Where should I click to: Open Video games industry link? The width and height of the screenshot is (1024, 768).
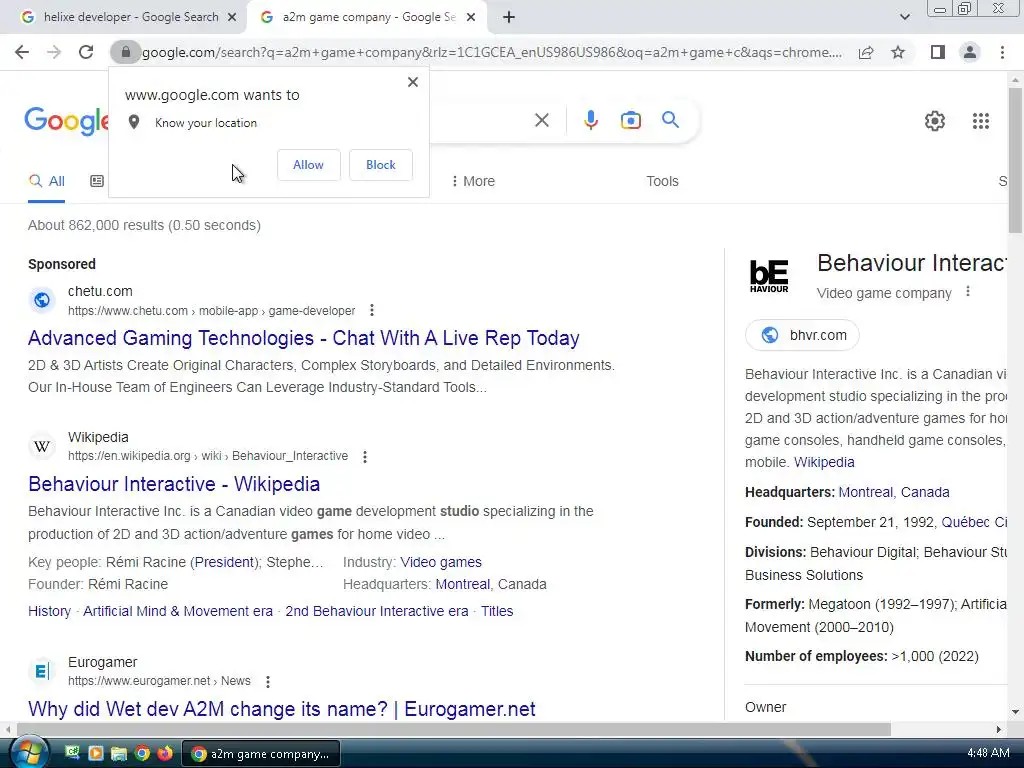441,562
